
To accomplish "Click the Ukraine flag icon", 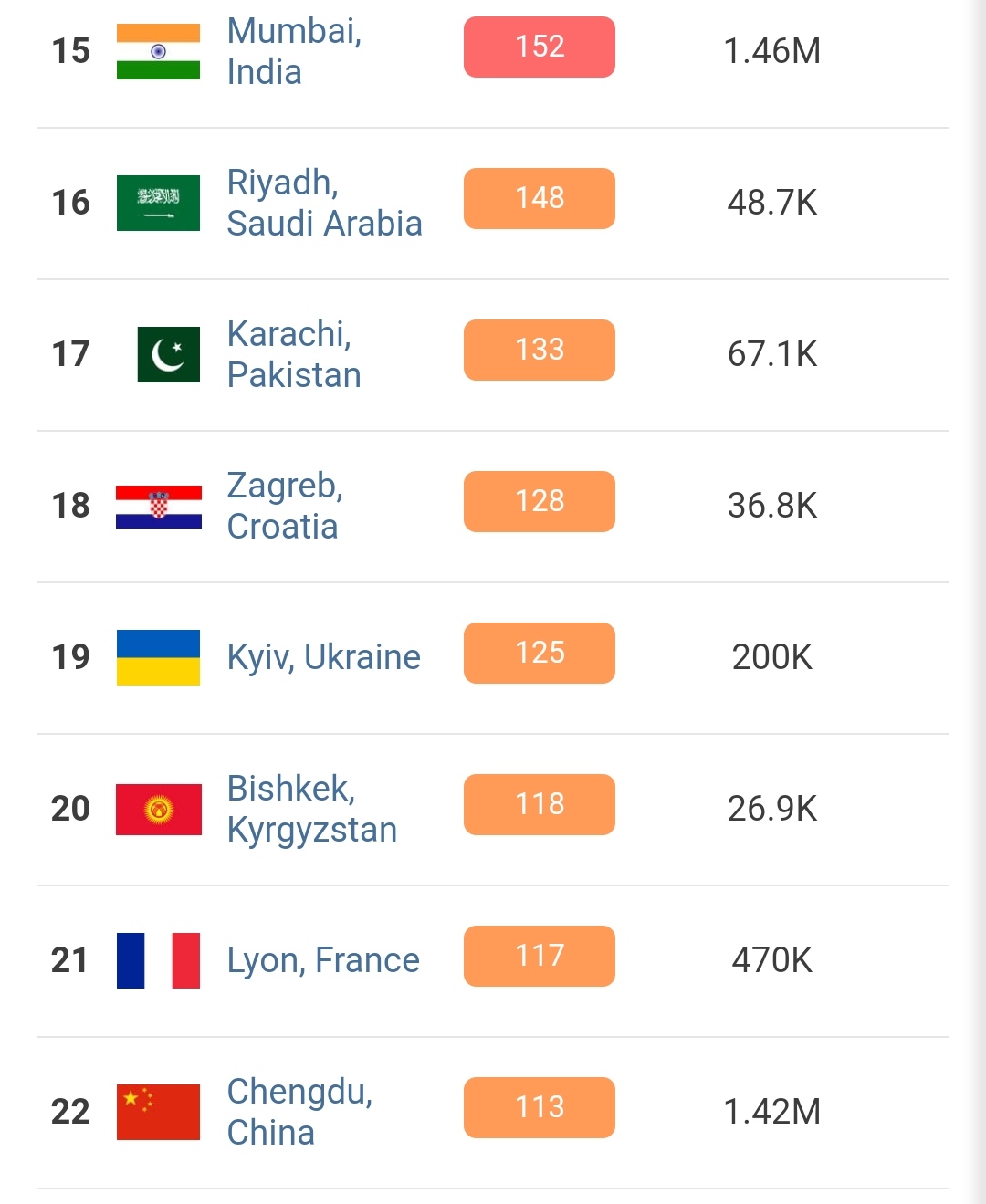I will pyautogui.click(x=158, y=657).
